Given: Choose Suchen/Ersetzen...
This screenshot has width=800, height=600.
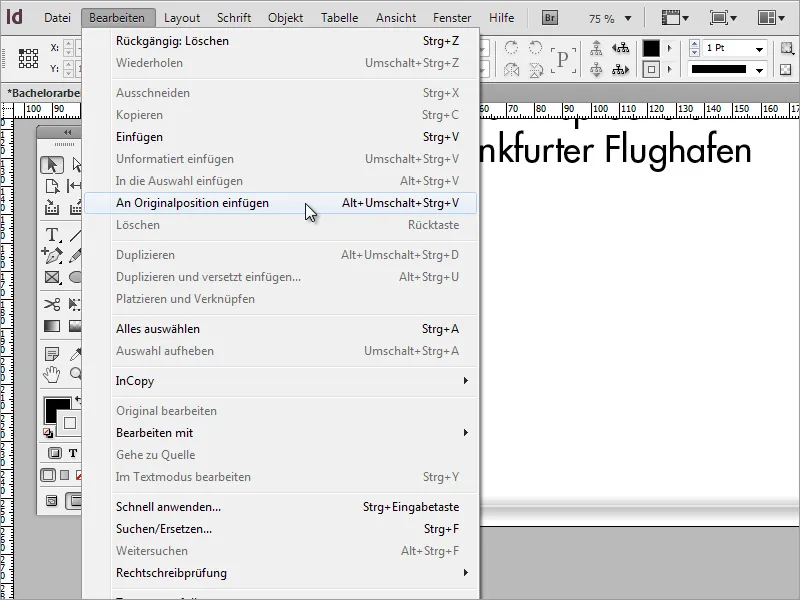Looking at the screenshot, I should [x=280, y=529].
